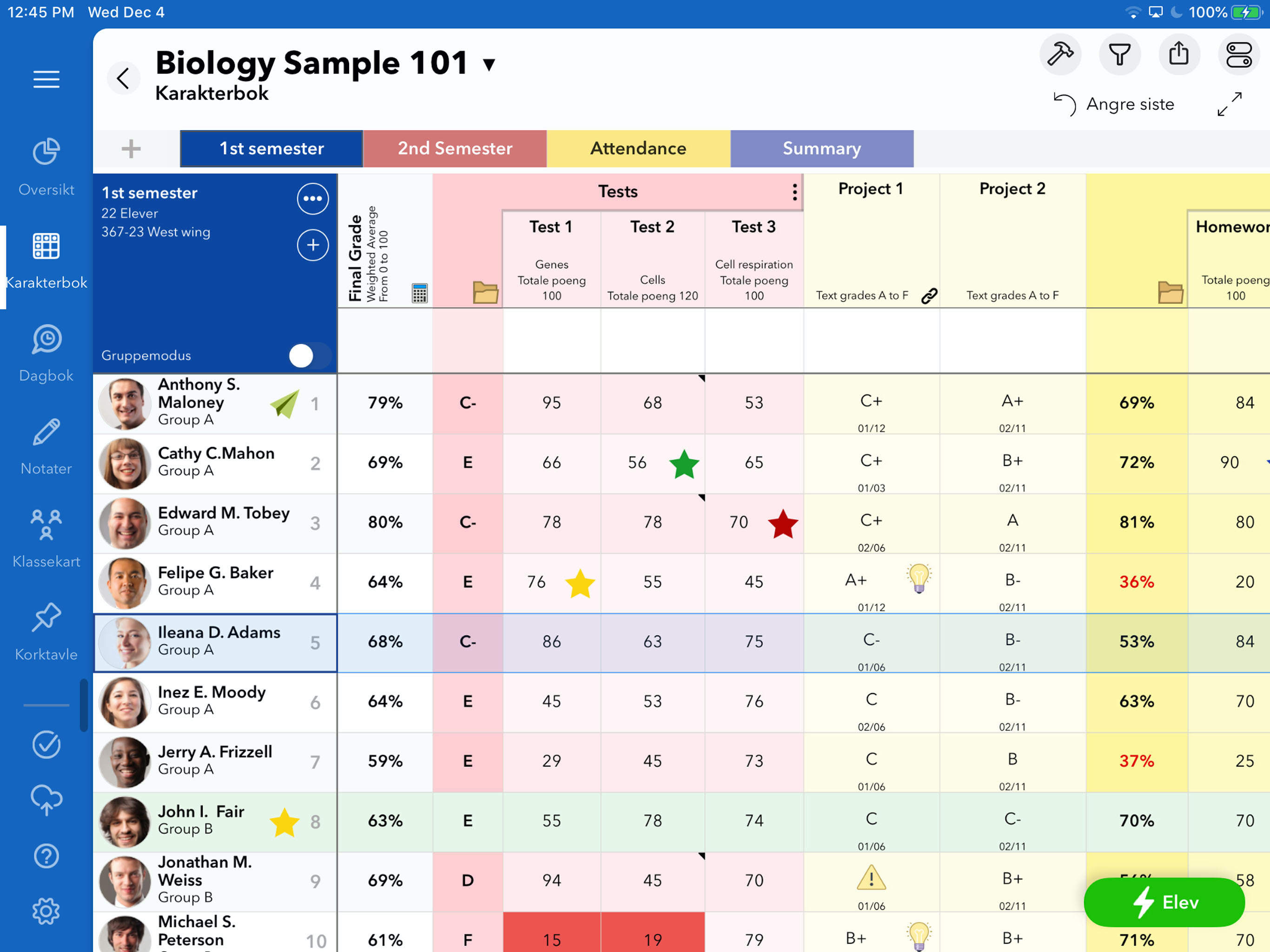
Task: Open Tests category three-dot options
Action: (794, 192)
